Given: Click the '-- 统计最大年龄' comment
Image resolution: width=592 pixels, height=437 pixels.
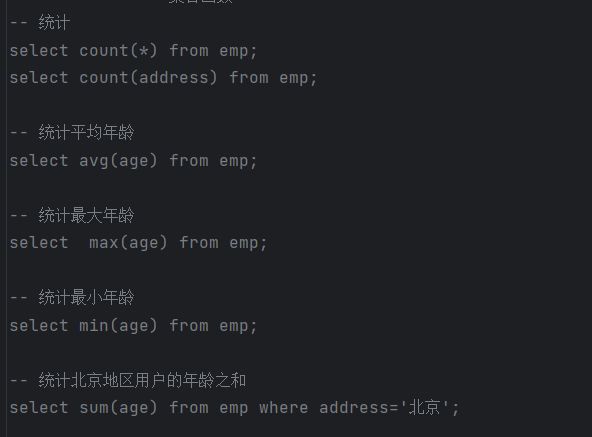Looking at the screenshot, I should 72,215.
